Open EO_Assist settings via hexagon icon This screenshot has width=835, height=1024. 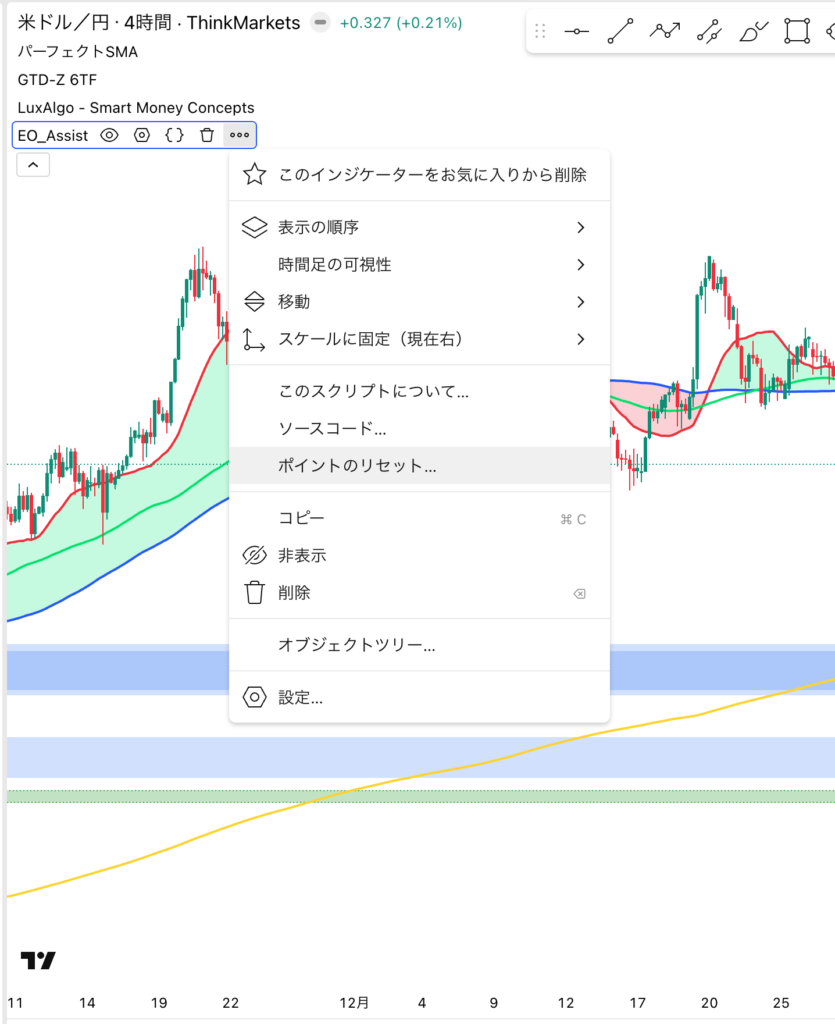pos(142,135)
